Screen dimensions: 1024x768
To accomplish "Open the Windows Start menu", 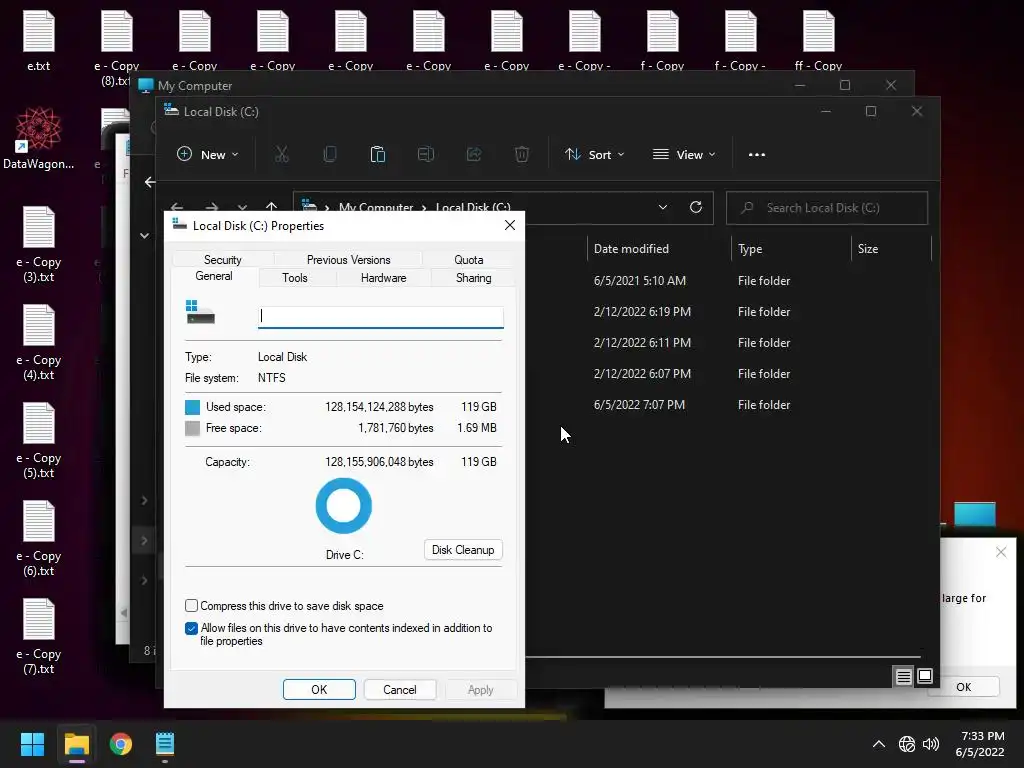I will coord(32,744).
